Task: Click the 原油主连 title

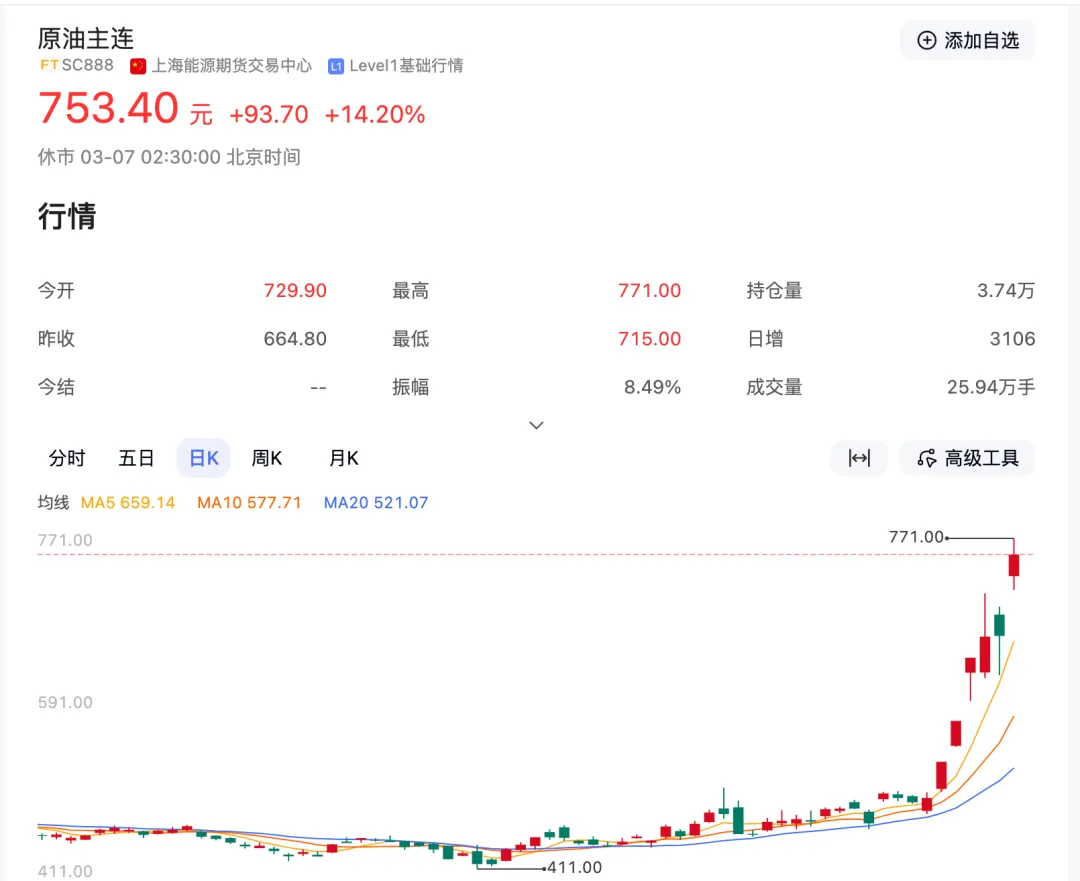Action: [86, 39]
